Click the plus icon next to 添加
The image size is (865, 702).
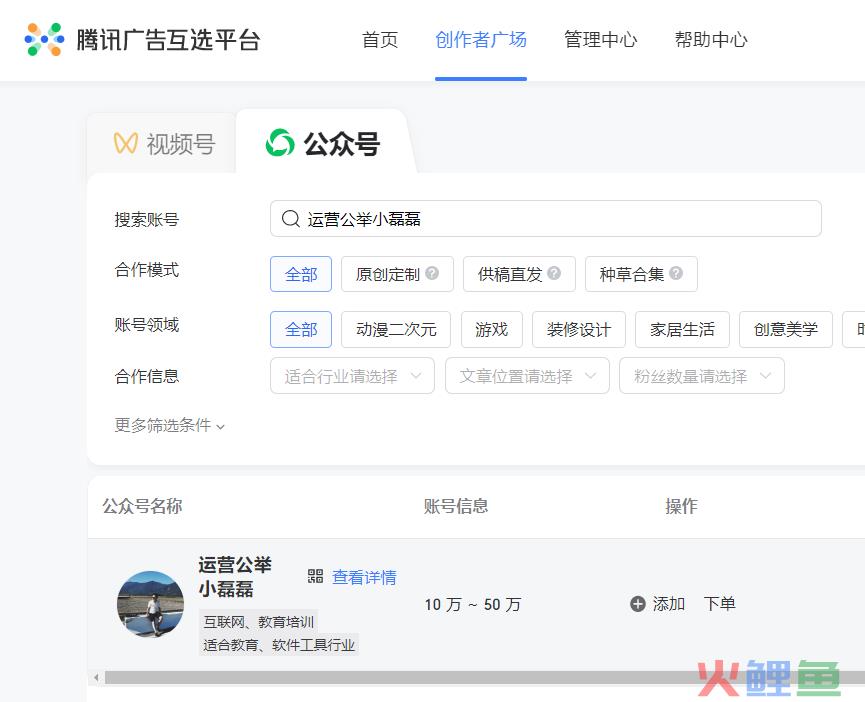(x=637, y=604)
